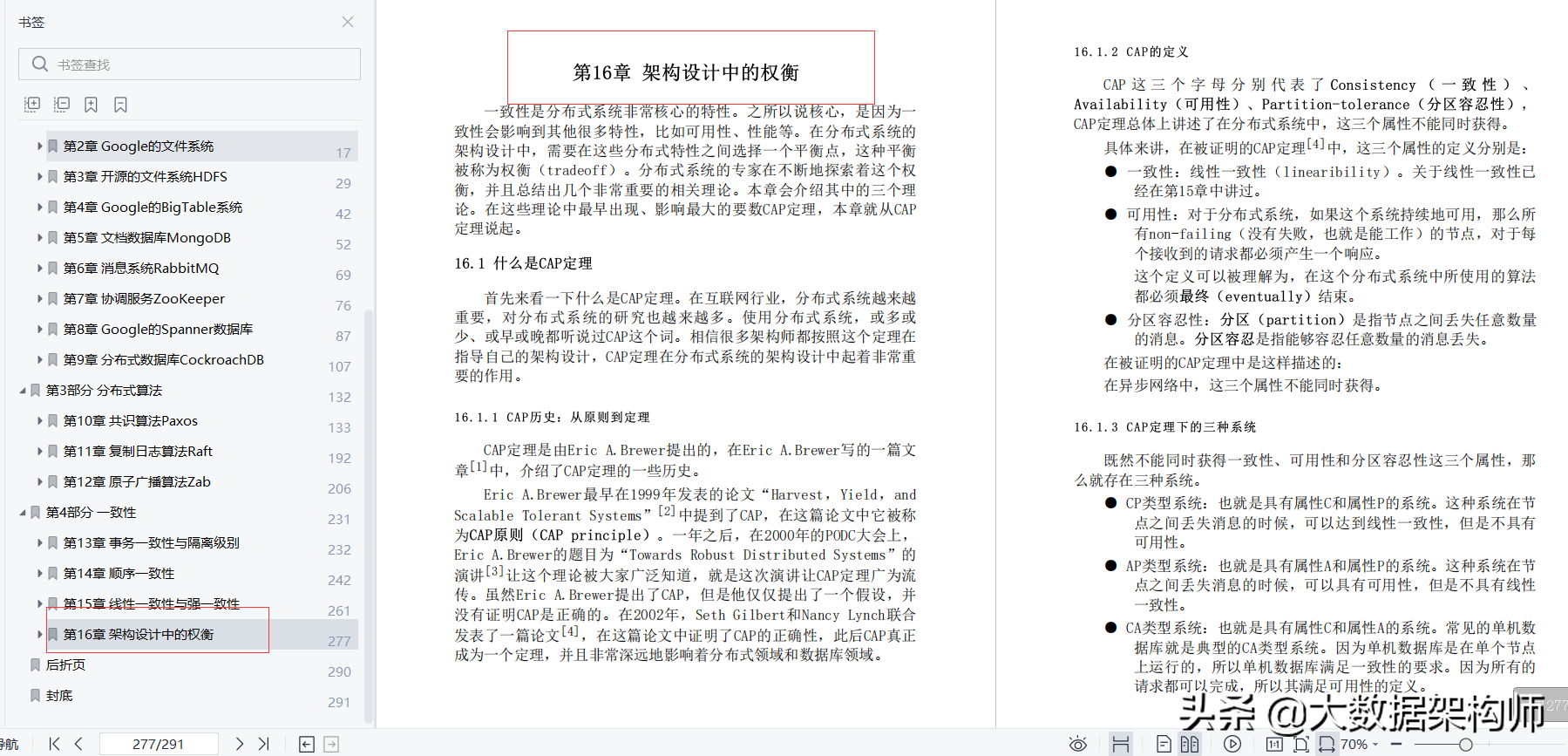
Task: Click the 277/291 page number field
Action: (x=159, y=744)
